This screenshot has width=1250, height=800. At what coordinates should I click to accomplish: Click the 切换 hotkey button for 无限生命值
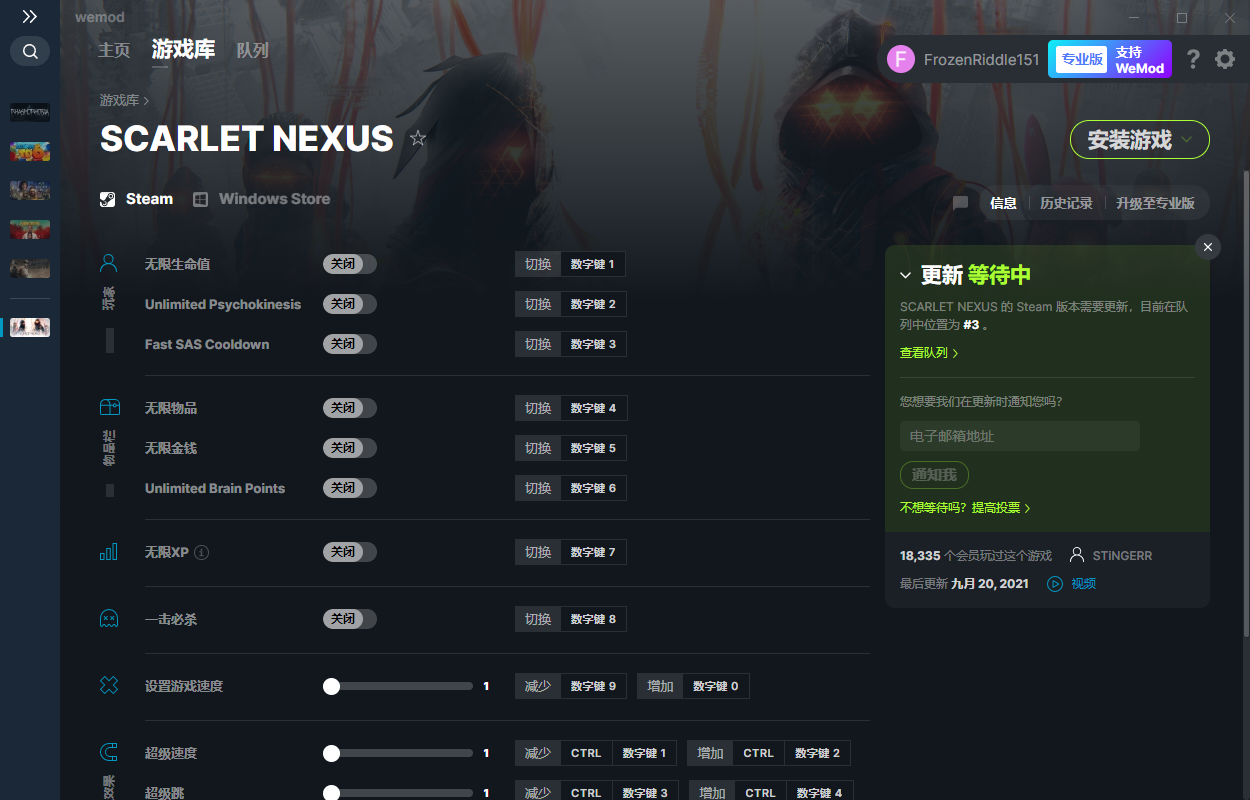[538, 264]
